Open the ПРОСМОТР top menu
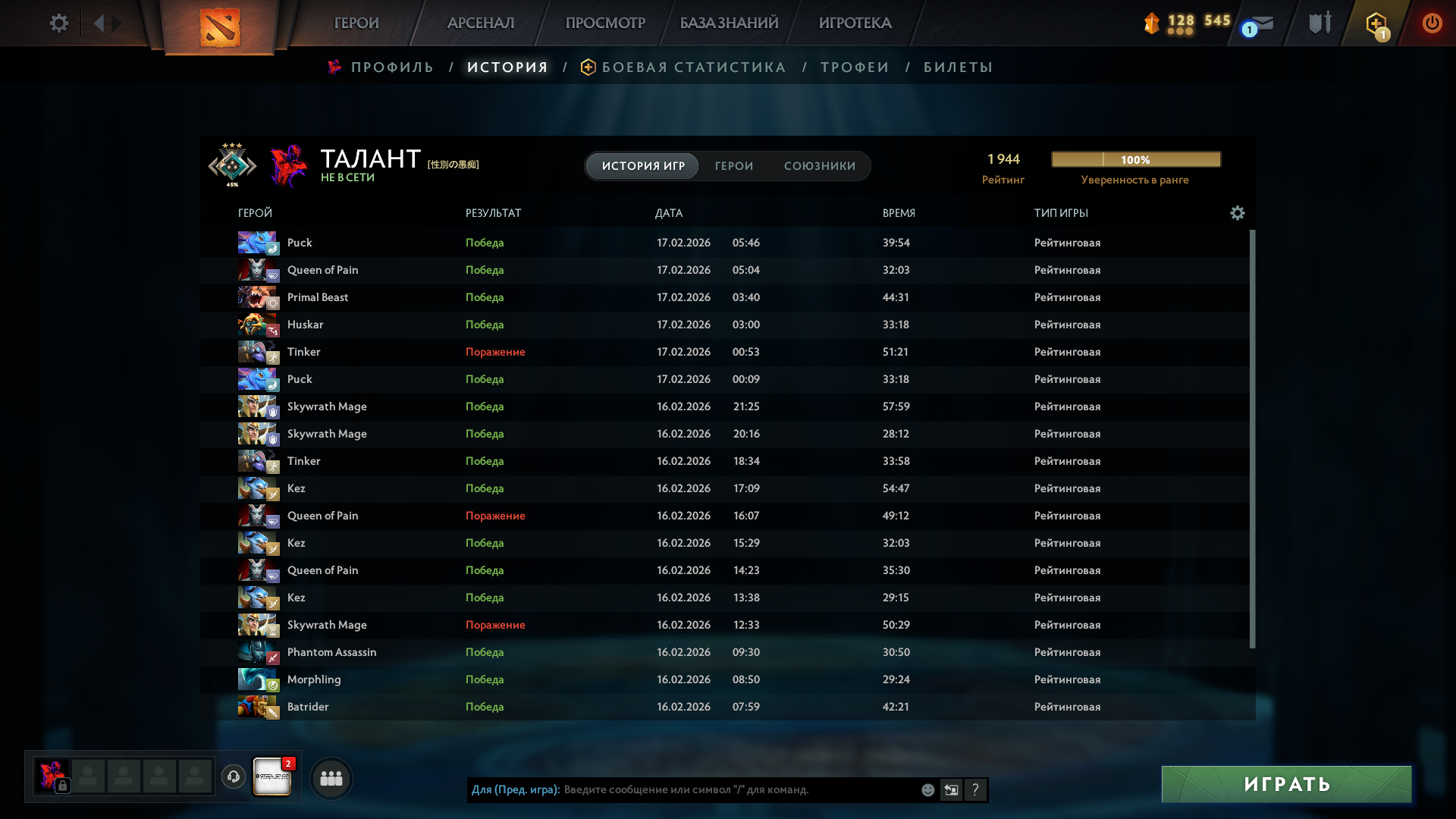This screenshot has width=1456, height=819. coord(605,23)
